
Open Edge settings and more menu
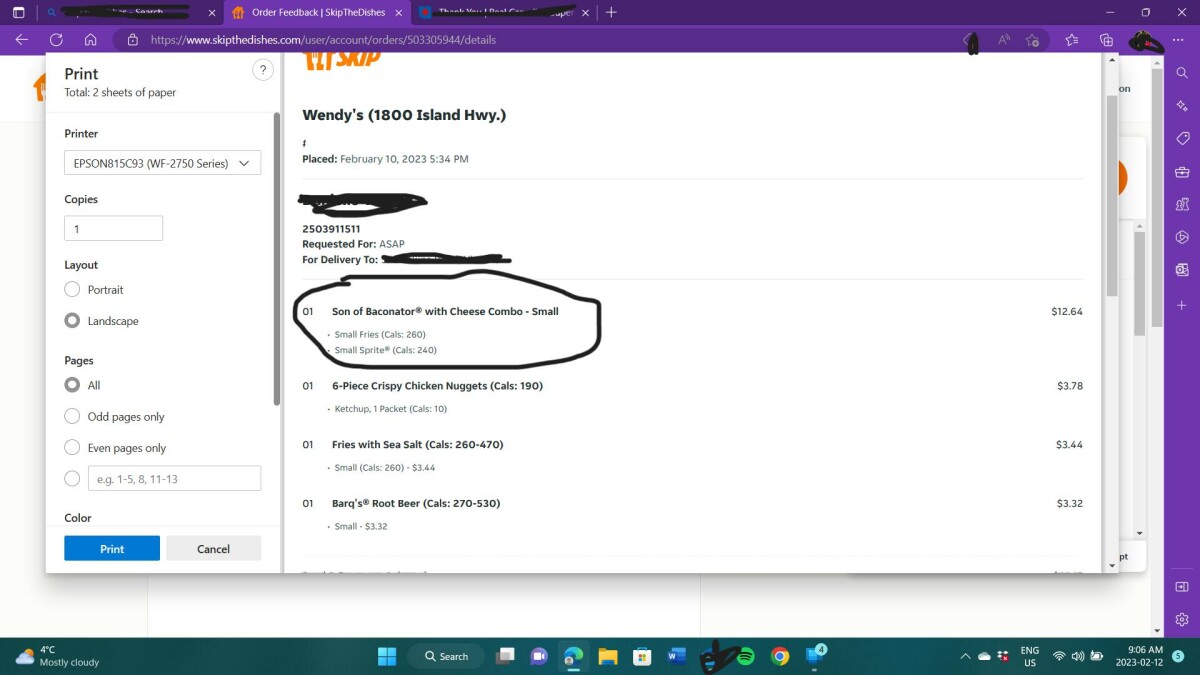[1178, 40]
